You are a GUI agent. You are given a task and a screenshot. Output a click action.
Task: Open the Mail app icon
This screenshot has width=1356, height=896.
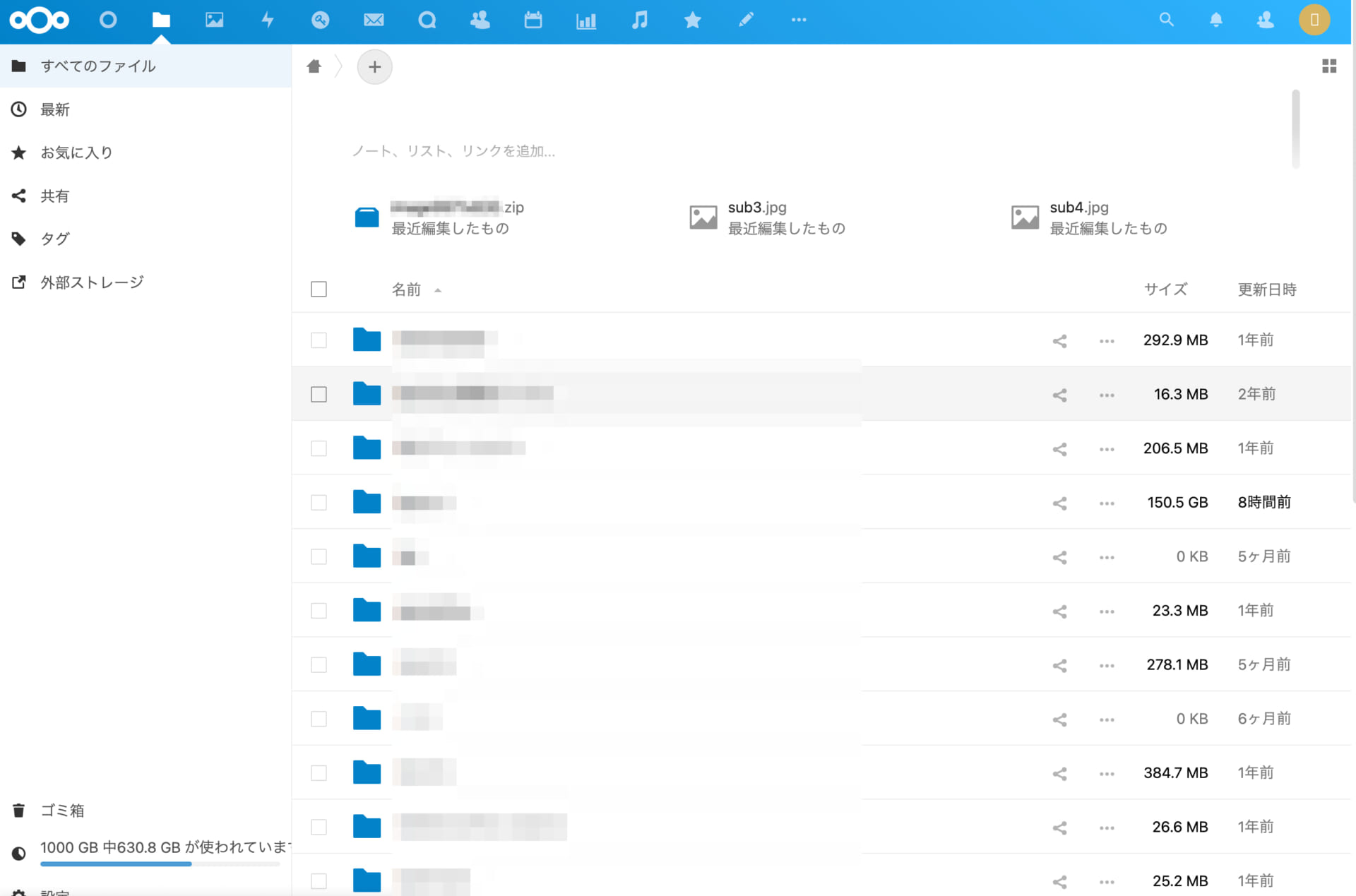[x=374, y=20]
